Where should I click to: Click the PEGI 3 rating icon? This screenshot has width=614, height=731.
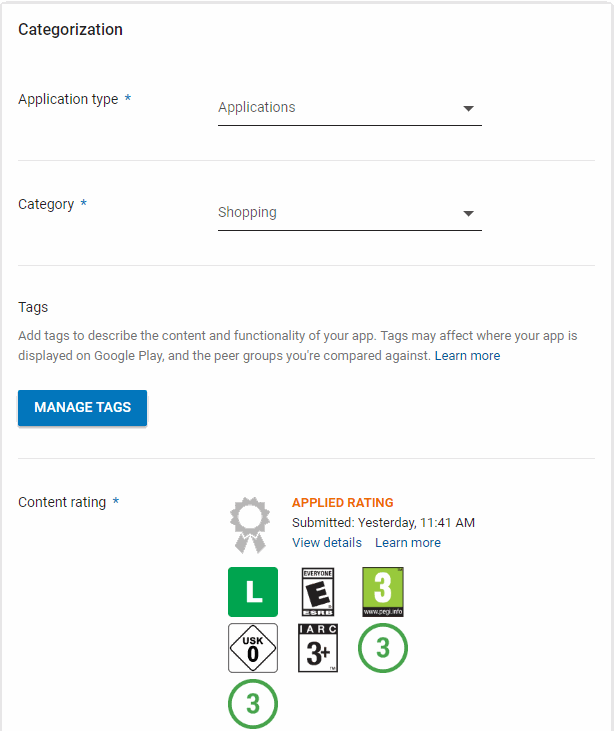click(x=382, y=592)
